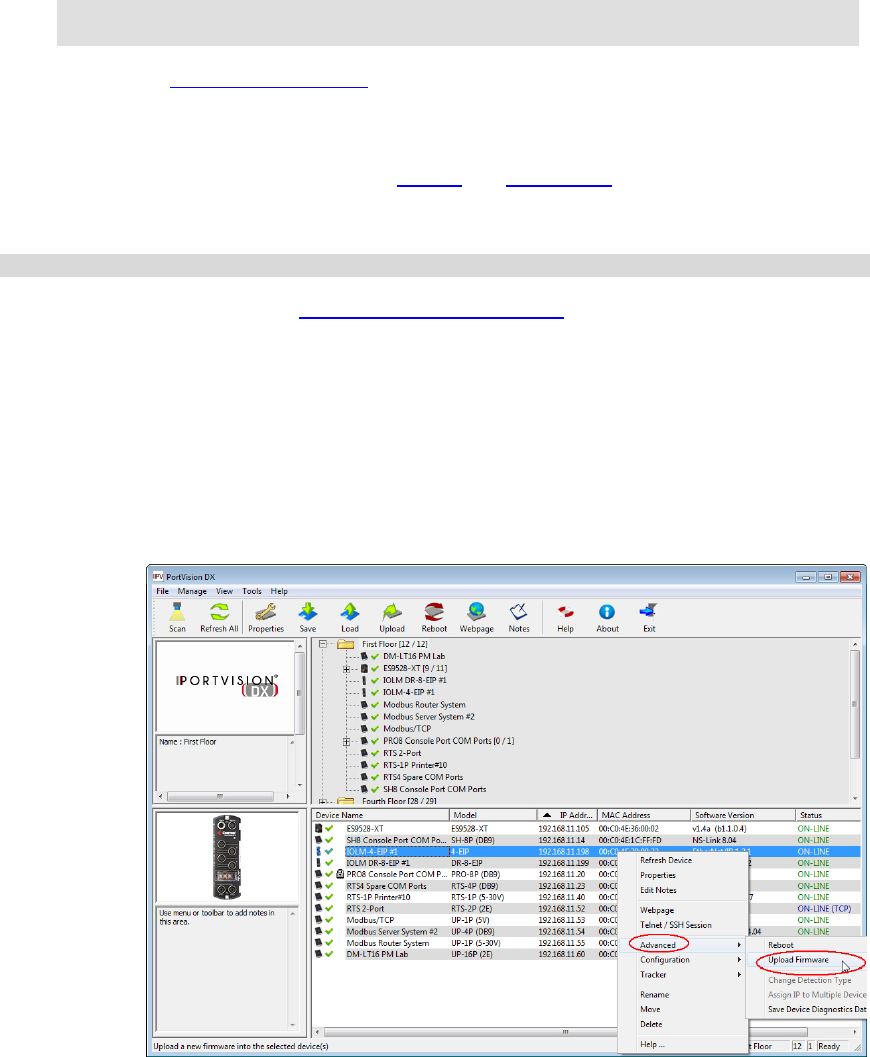This screenshot has width=870, height=1057.
Task: Click green checkmark beside RTS 2-Port in tree
Action: pos(375,754)
